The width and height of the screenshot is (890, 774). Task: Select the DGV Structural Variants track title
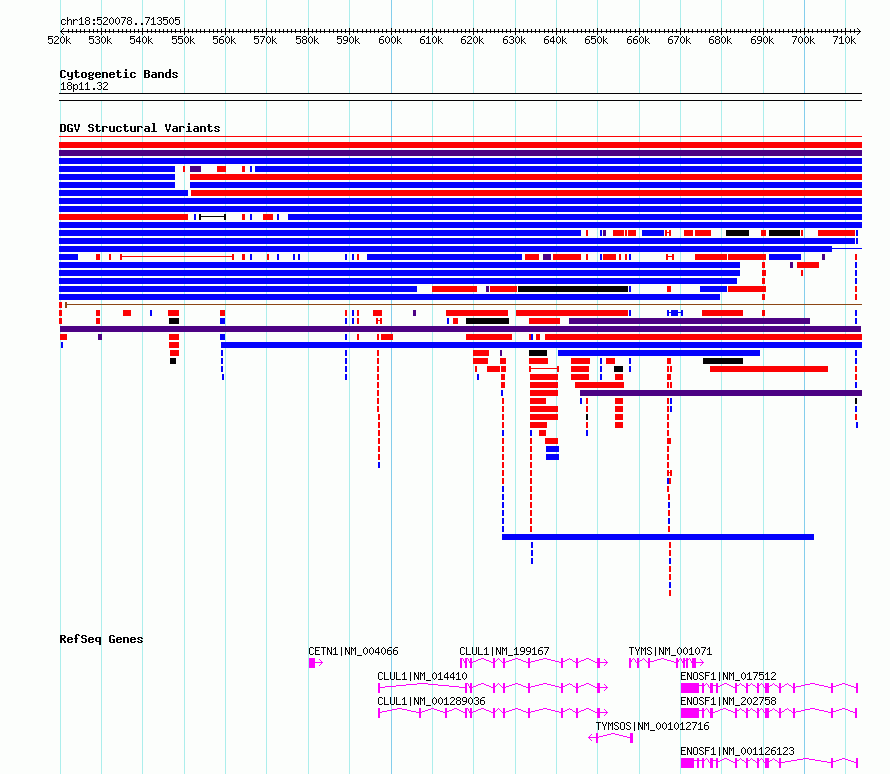coord(140,128)
